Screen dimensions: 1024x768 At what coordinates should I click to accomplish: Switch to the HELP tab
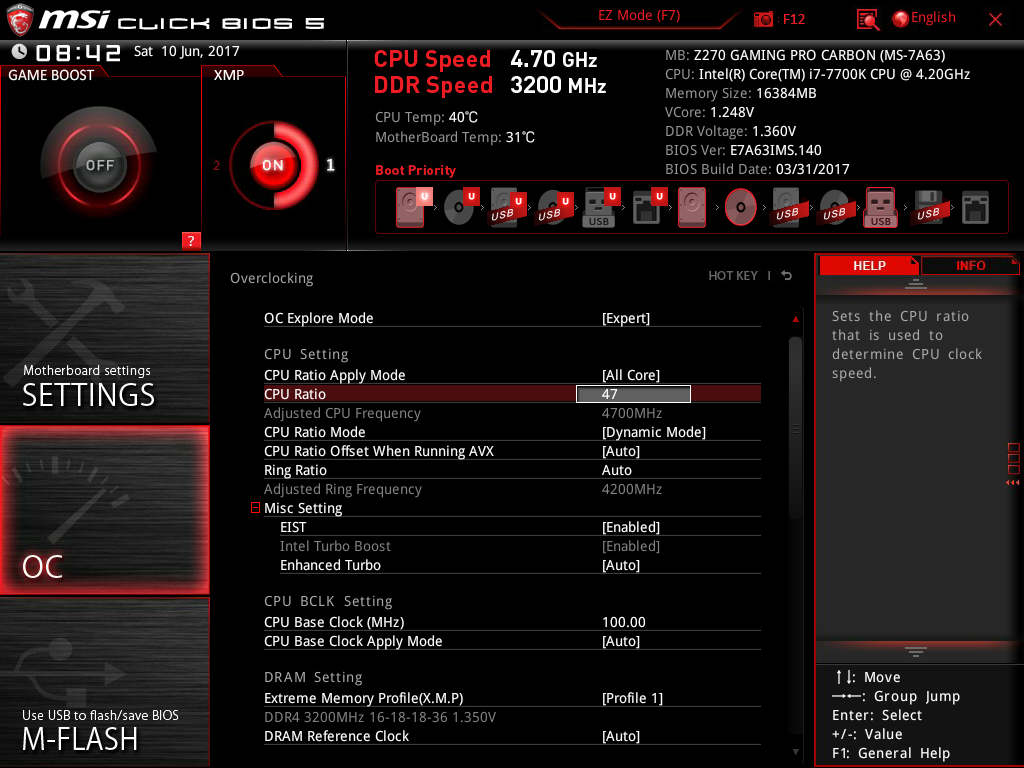tap(869, 265)
